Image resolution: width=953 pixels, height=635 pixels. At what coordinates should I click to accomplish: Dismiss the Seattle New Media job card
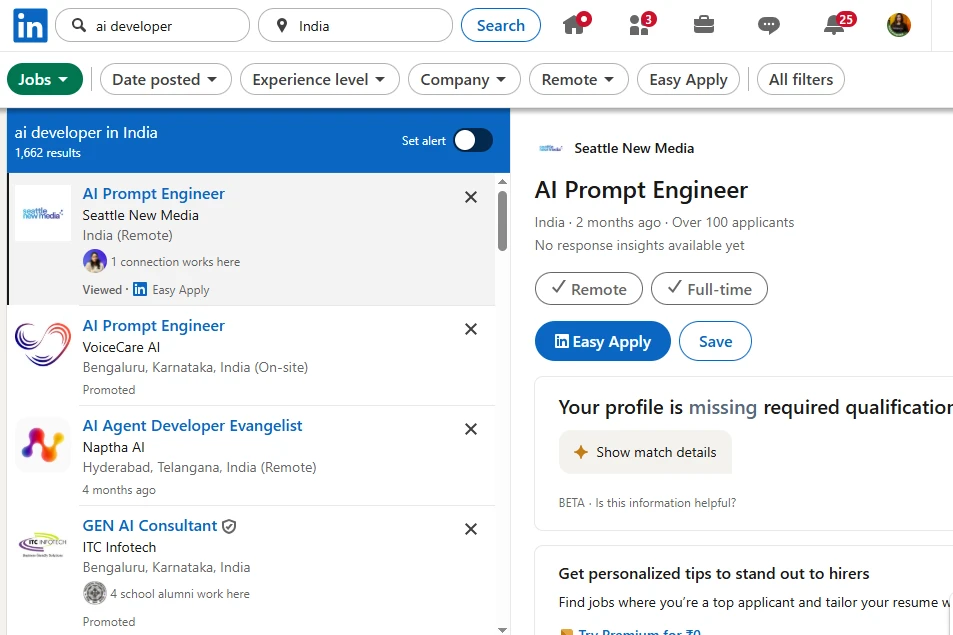pos(471,197)
